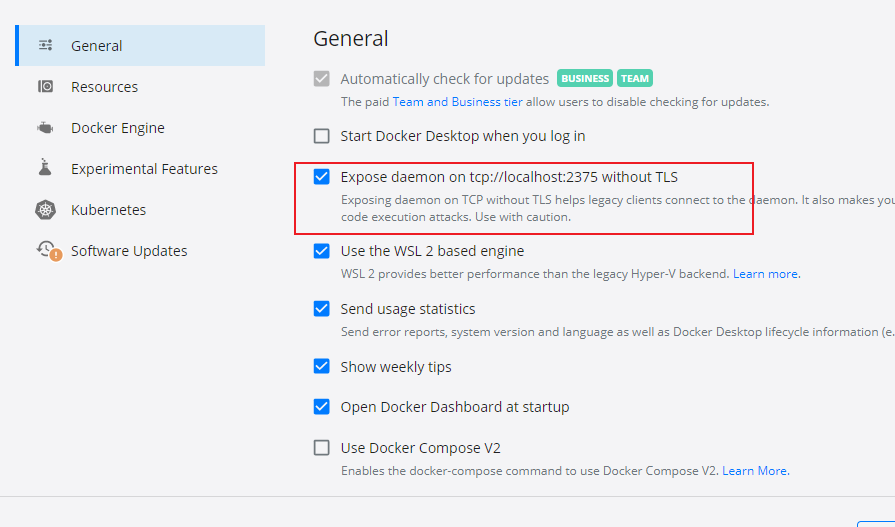Viewport: 895px width, 527px height.
Task: Click the orange update alert badge
Action: point(55,255)
